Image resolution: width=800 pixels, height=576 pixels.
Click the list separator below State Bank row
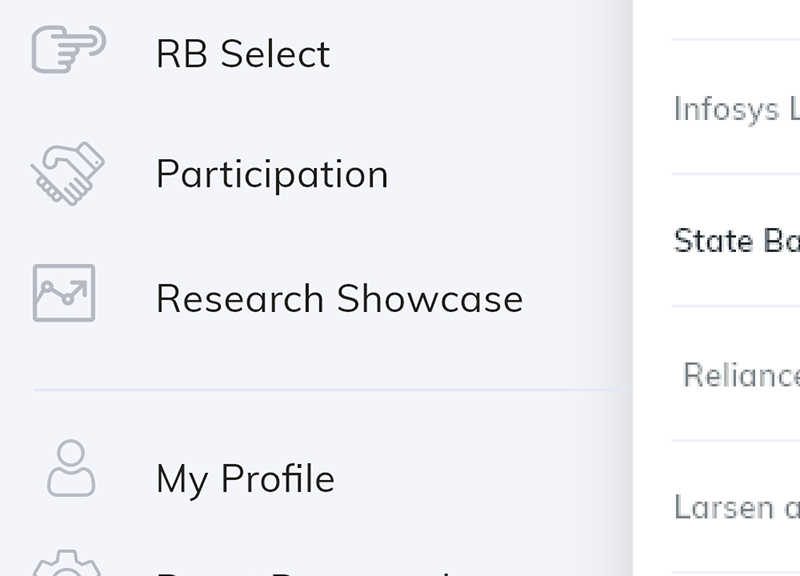click(x=736, y=307)
